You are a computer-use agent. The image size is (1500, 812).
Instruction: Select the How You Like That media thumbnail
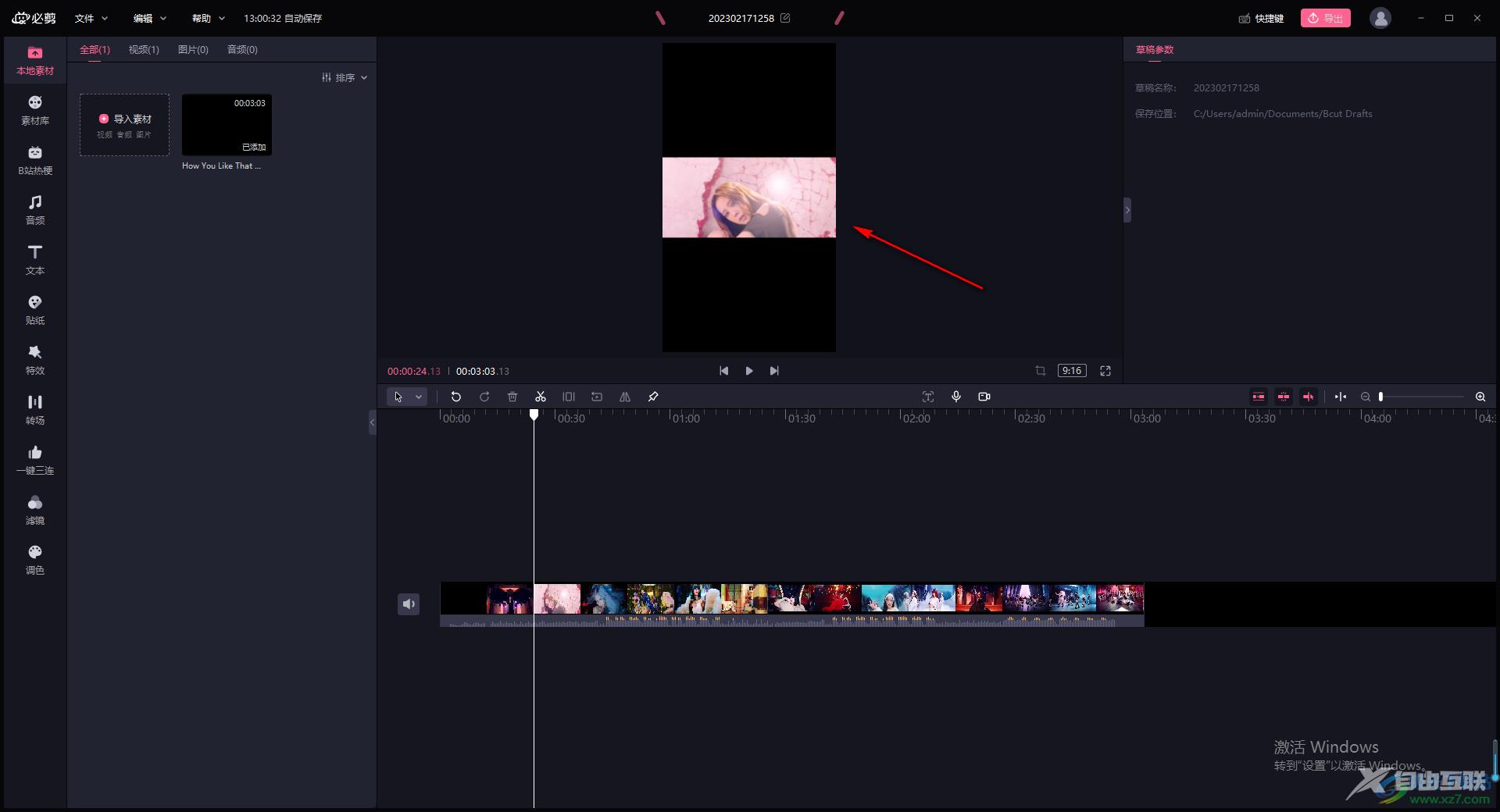[227, 125]
